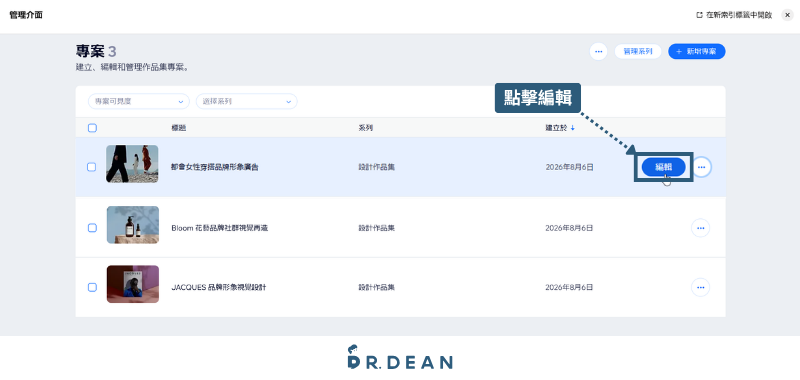Click the 專案 3 heading

coord(96,51)
